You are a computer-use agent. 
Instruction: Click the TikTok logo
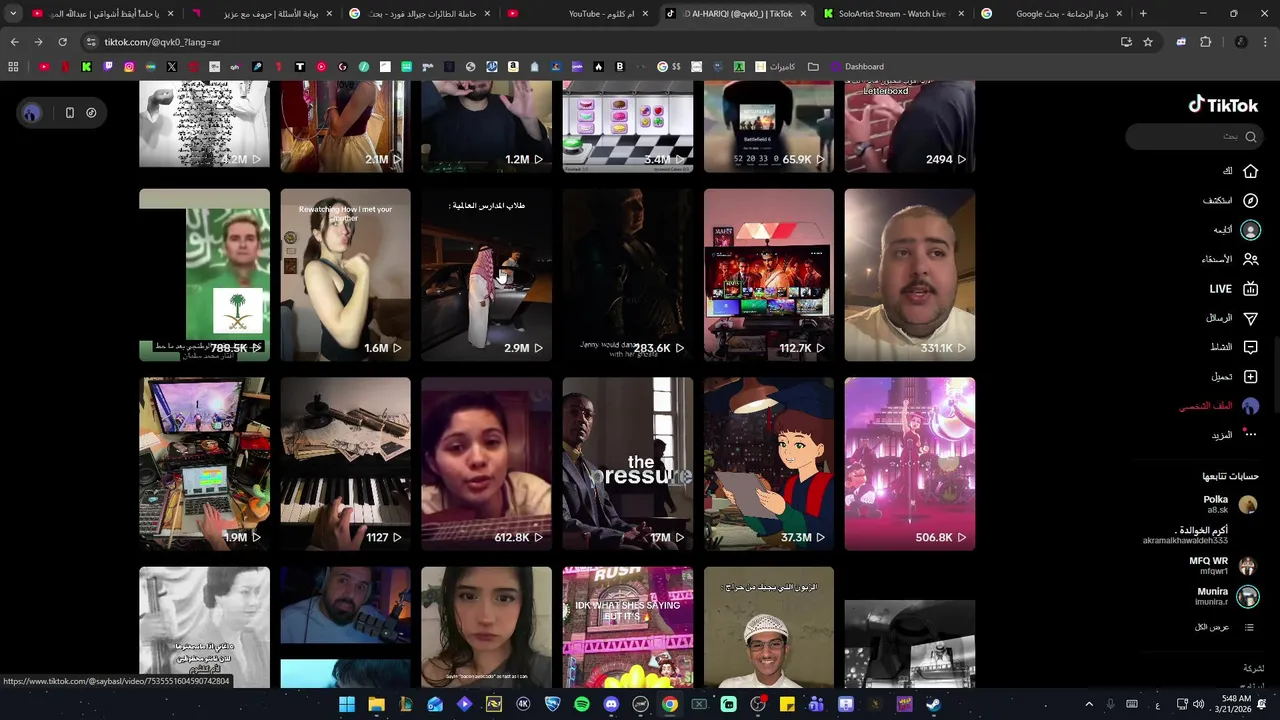[x=1223, y=105]
